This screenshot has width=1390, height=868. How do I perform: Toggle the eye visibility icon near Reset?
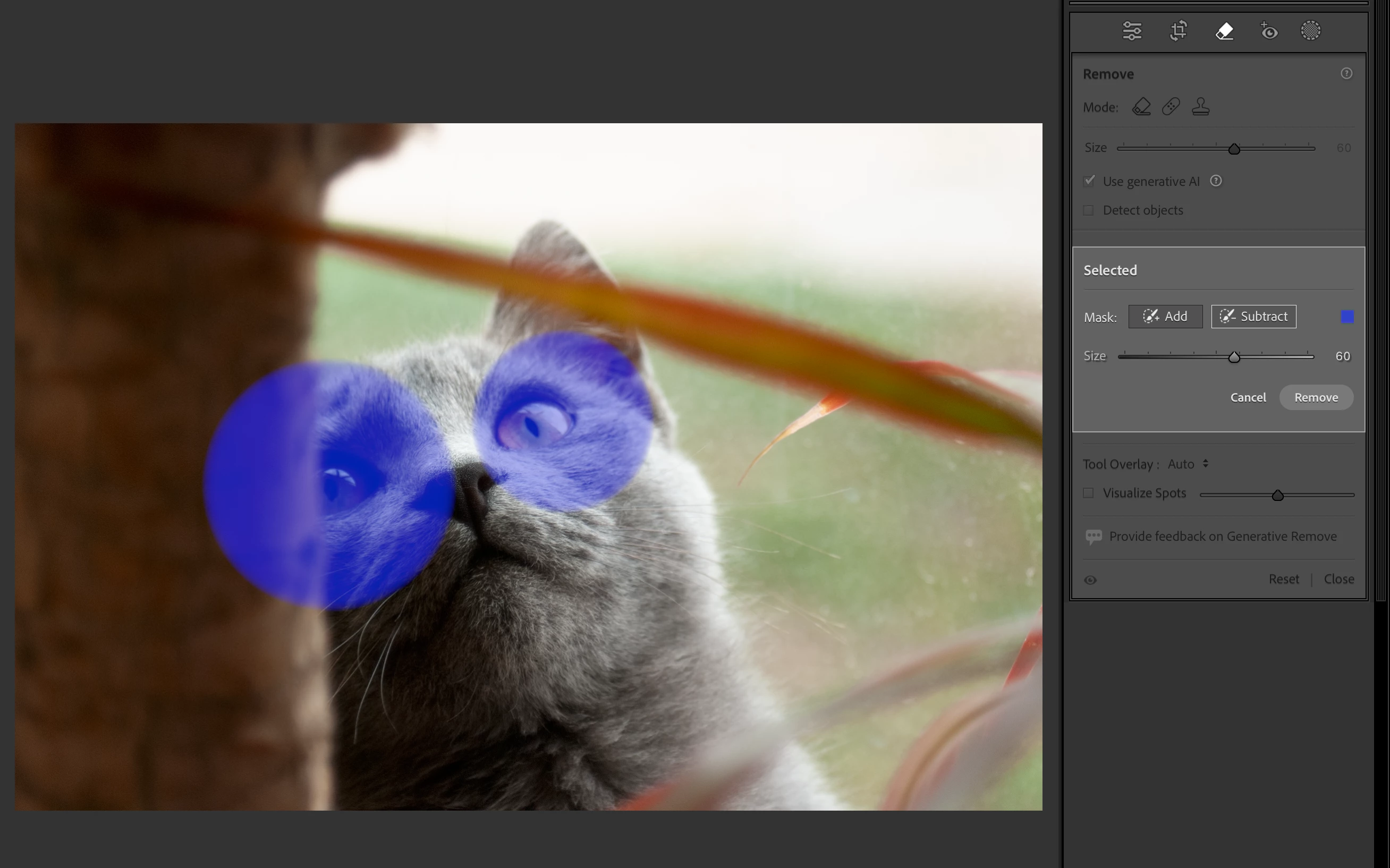[x=1090, y=580]
